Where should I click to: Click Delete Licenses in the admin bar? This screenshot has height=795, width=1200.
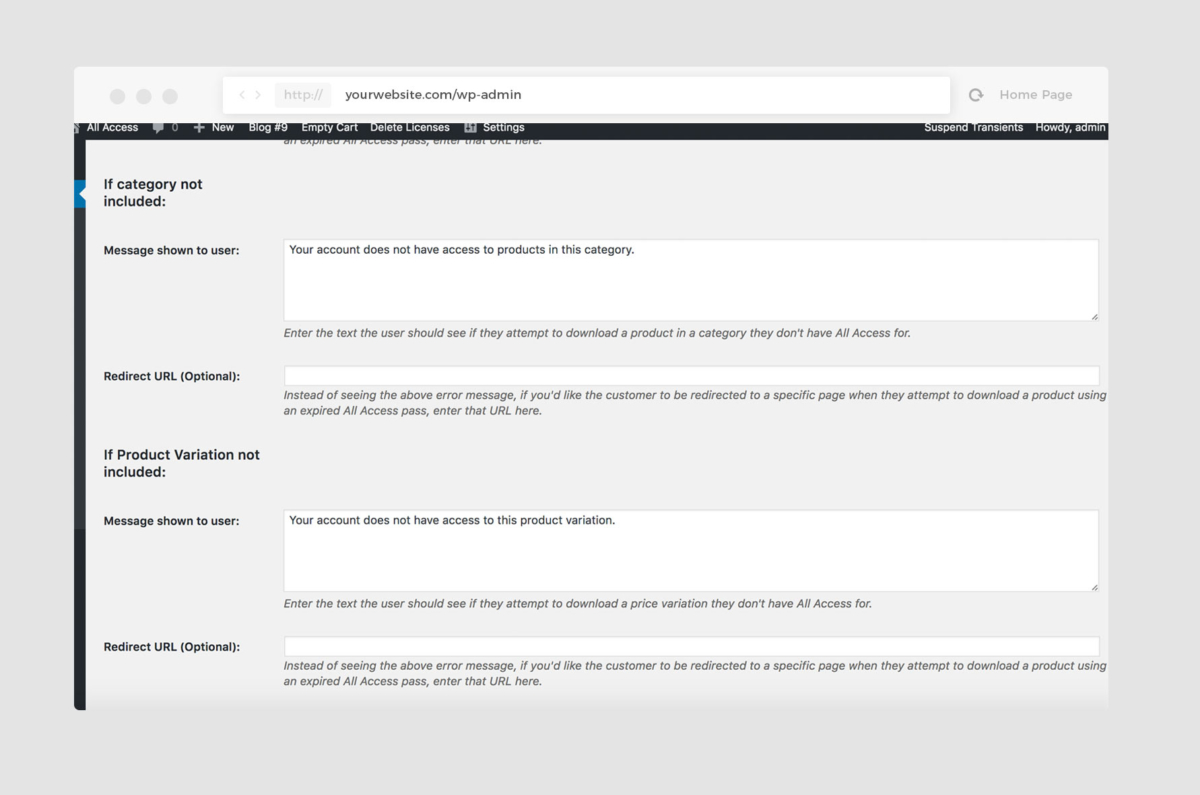coord(409,128)
